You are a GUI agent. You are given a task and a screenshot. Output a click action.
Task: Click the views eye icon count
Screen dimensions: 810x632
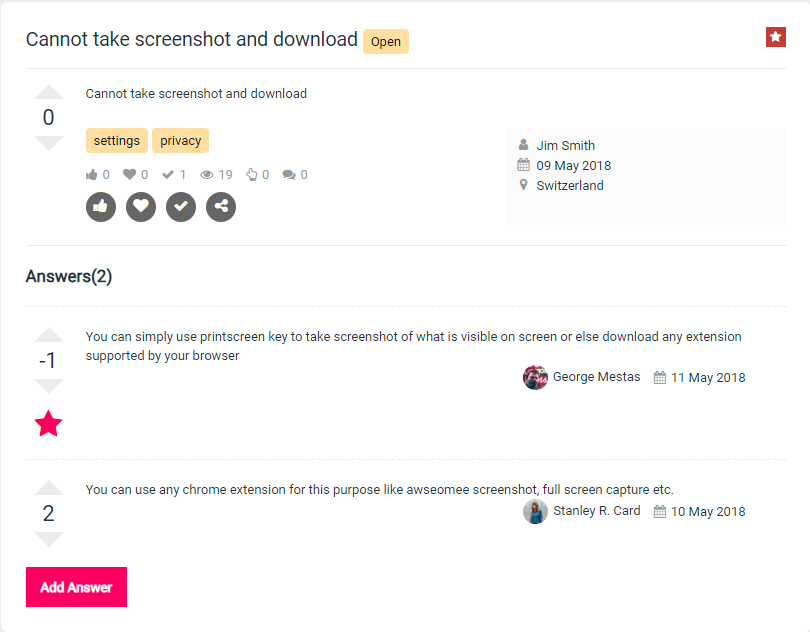coord(216,175)
